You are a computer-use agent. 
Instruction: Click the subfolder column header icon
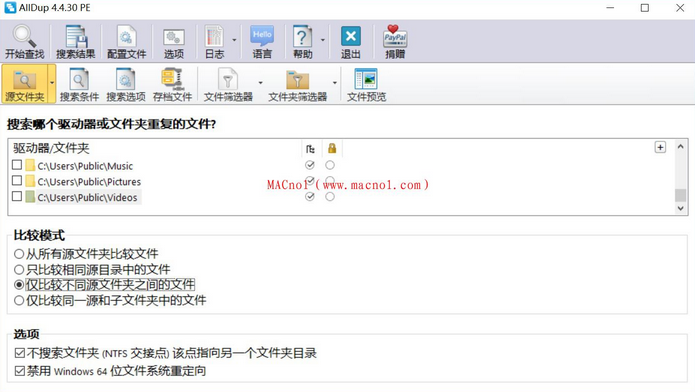(x=310, y=149)
